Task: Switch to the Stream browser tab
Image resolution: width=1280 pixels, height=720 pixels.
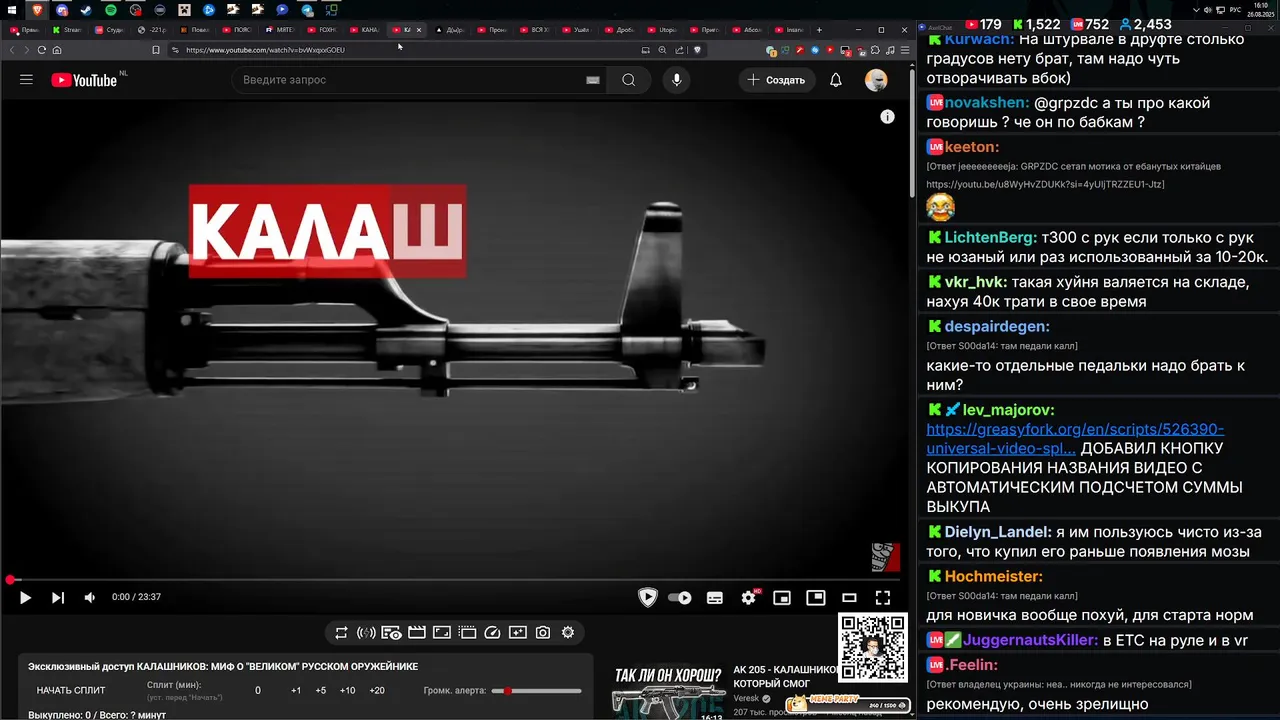Action: (67, 30)
